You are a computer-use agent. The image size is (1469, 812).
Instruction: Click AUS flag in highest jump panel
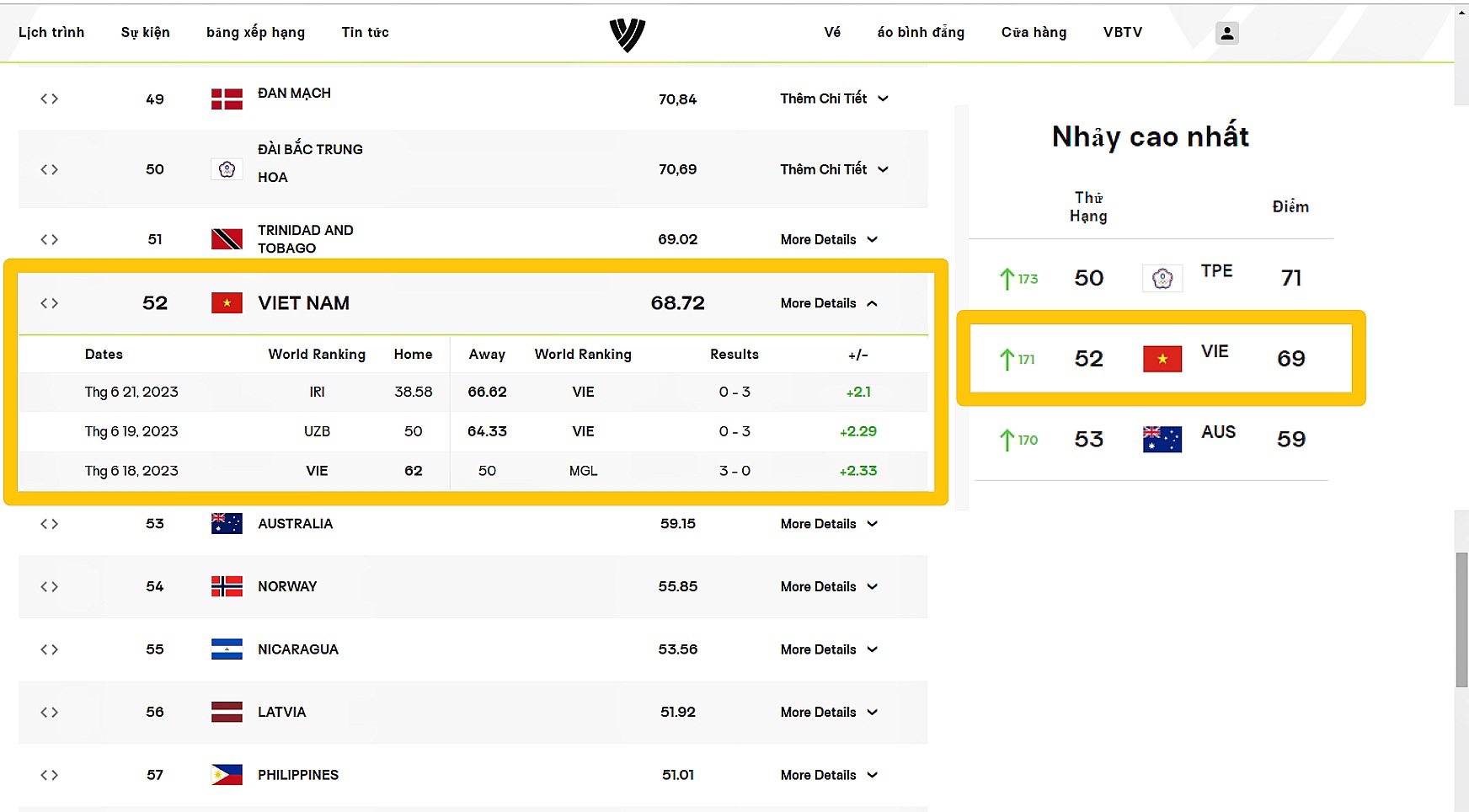tap(1162, 439)
